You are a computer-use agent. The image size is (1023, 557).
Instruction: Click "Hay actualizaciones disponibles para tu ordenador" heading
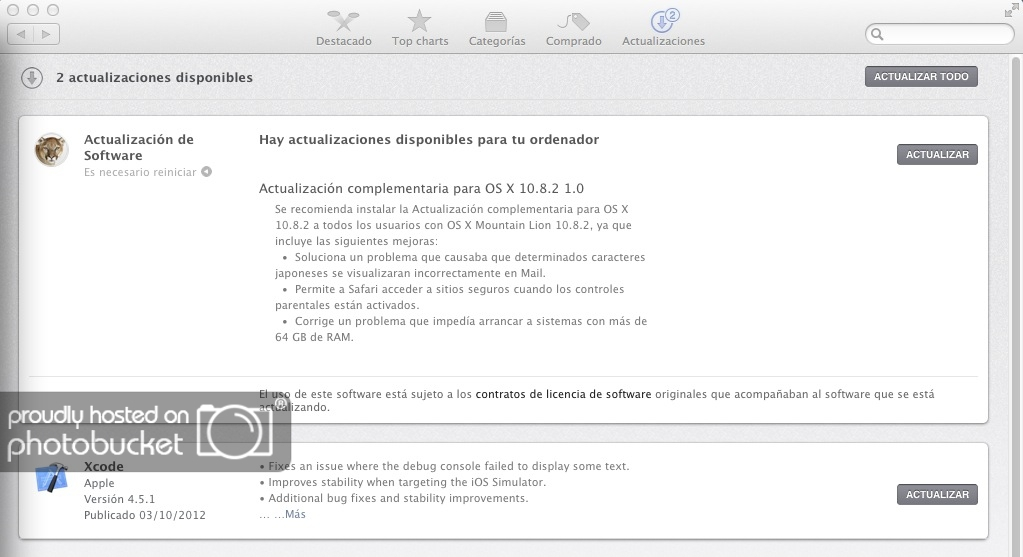[429, 140]
